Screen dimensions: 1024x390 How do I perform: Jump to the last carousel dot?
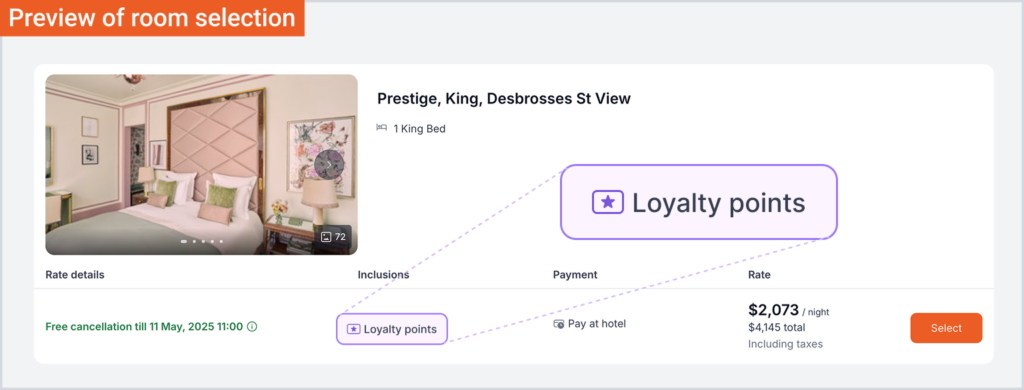tap(221, 241)
